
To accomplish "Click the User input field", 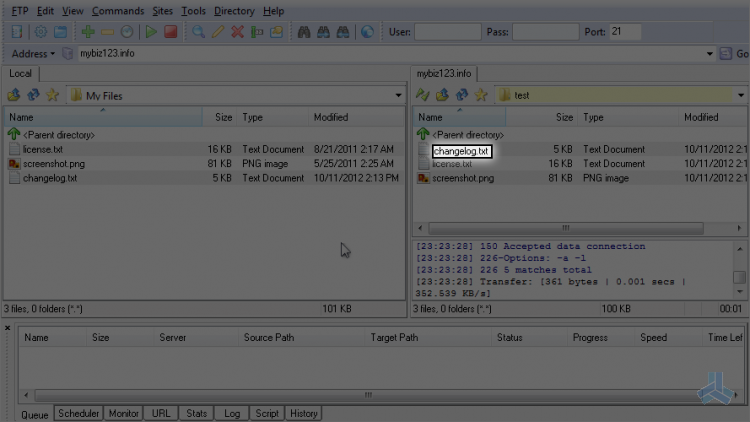I will pyautogui.click(x=448, y=32).
